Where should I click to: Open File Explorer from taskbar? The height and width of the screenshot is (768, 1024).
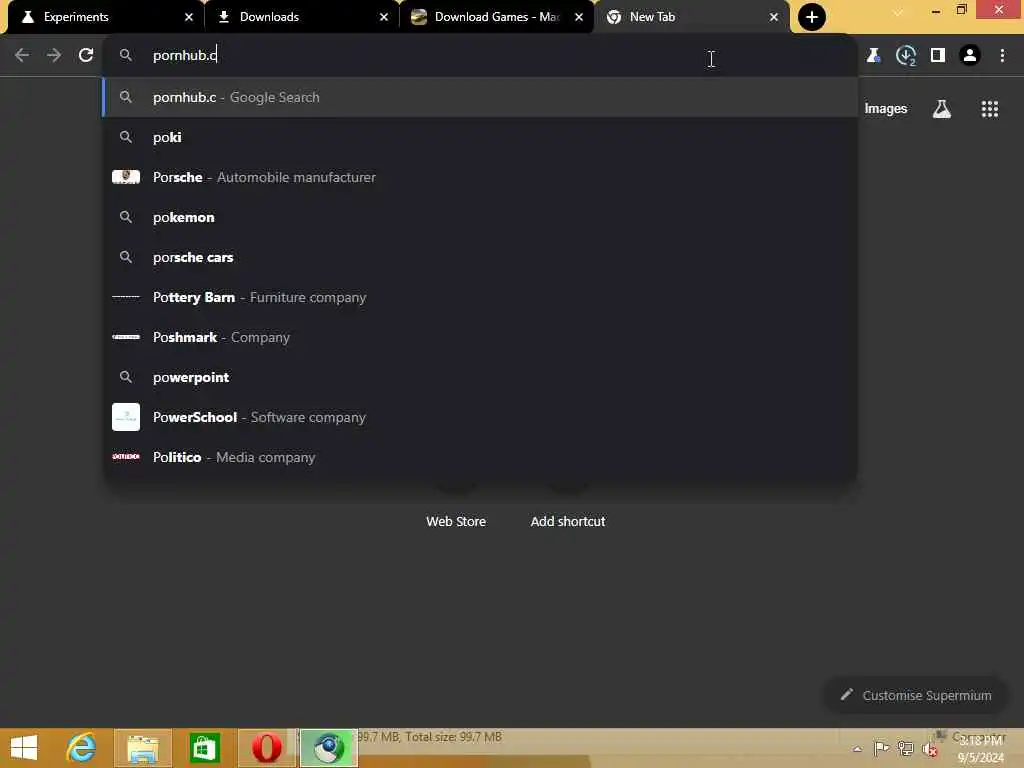tap(143, 748)
